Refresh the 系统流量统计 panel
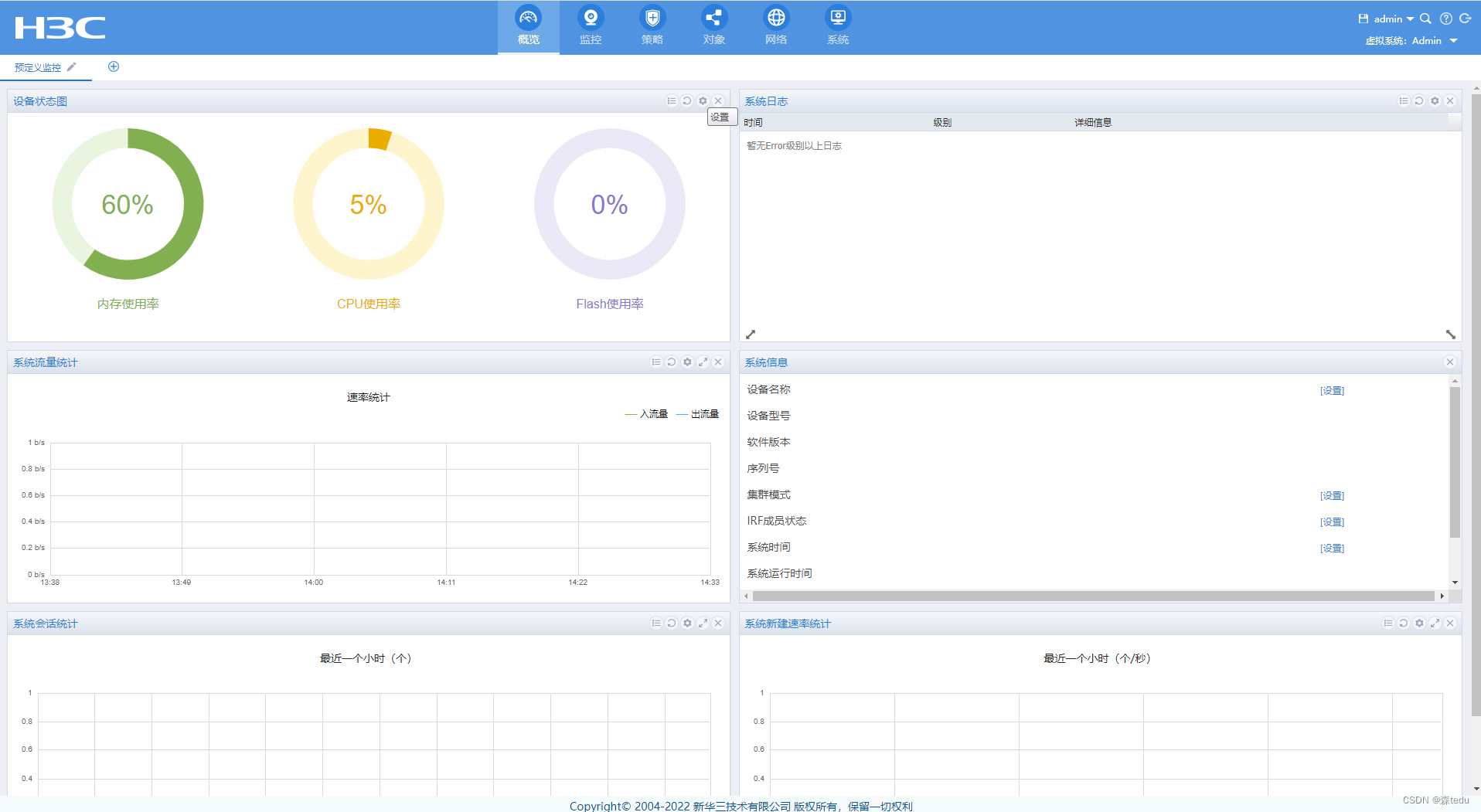Screen dimensions: 1481x812 click(x=672, y=362)
